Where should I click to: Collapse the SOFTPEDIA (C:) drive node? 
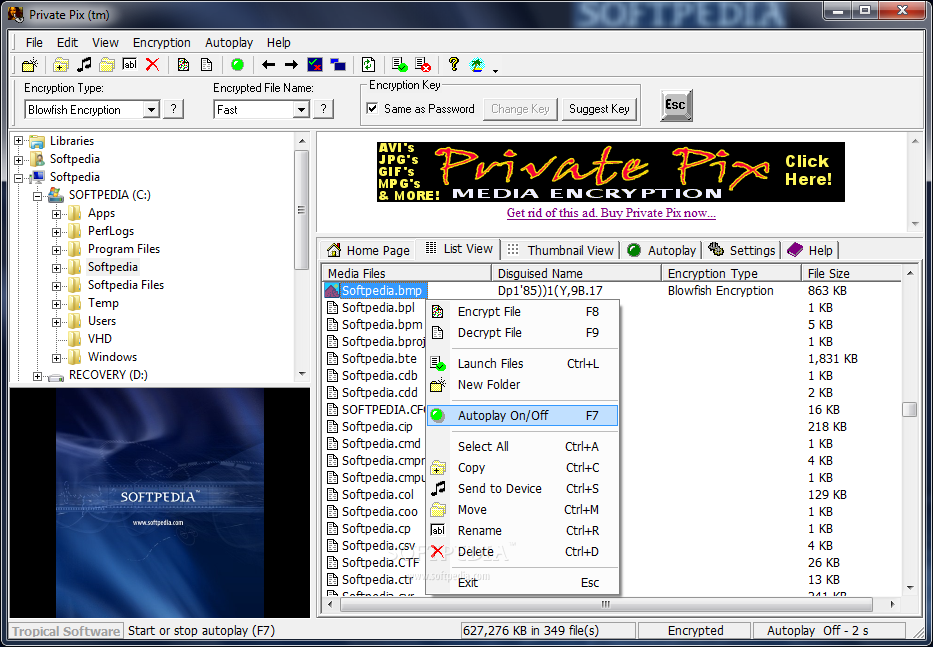coord(37,195)
